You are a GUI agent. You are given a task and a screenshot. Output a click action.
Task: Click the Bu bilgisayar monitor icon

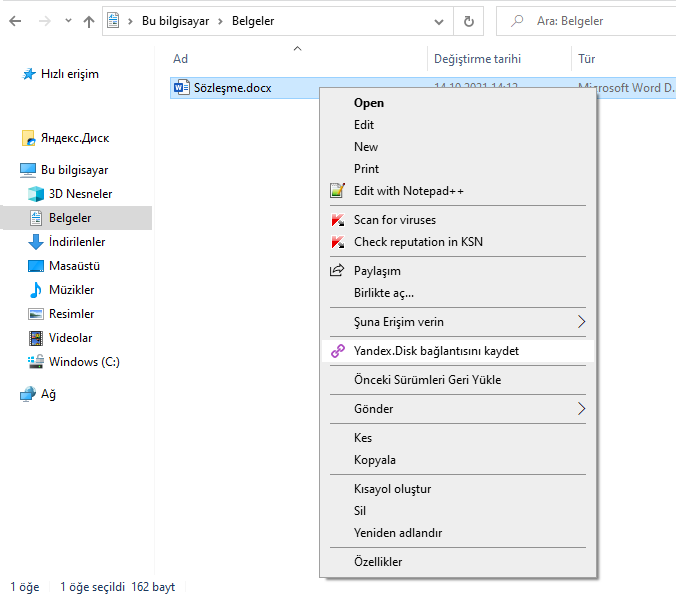pos(28,170)
